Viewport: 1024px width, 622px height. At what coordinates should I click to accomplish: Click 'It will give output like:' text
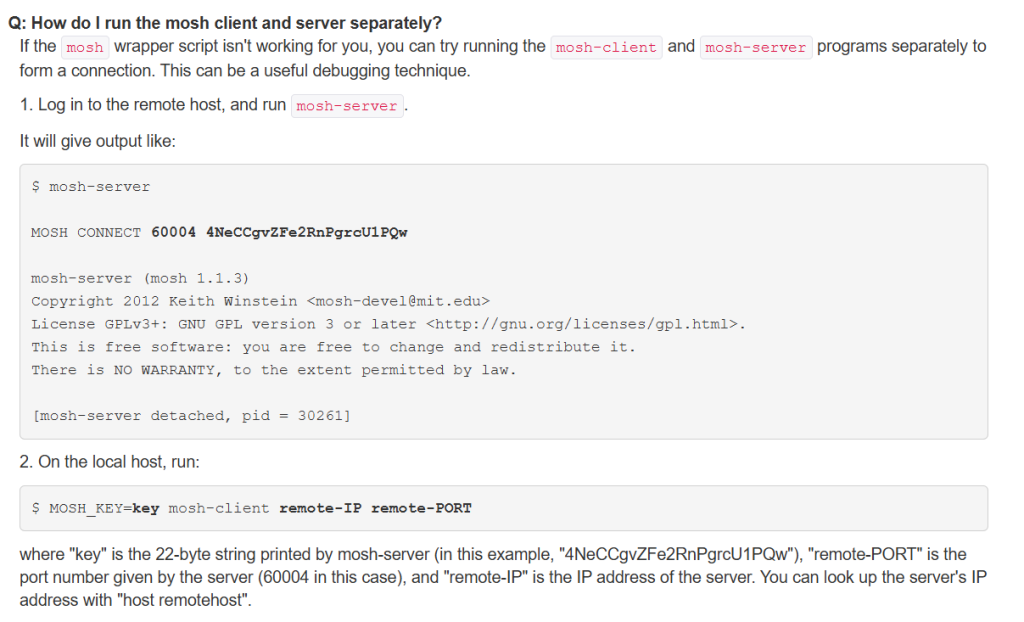[97, 141]
